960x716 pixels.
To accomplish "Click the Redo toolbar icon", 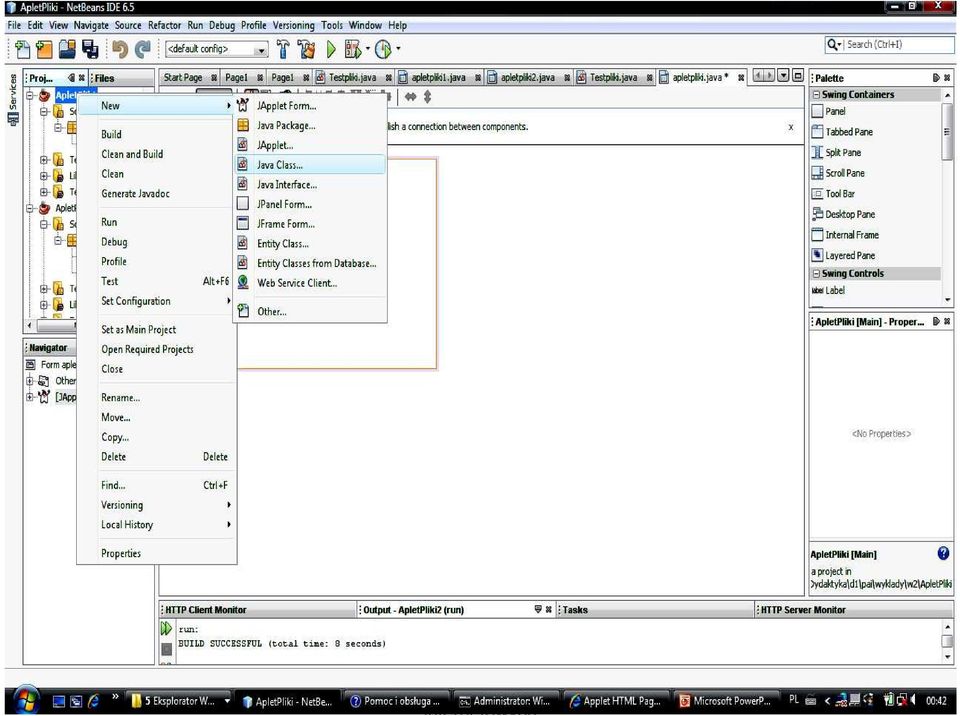I will coord(143,49).
